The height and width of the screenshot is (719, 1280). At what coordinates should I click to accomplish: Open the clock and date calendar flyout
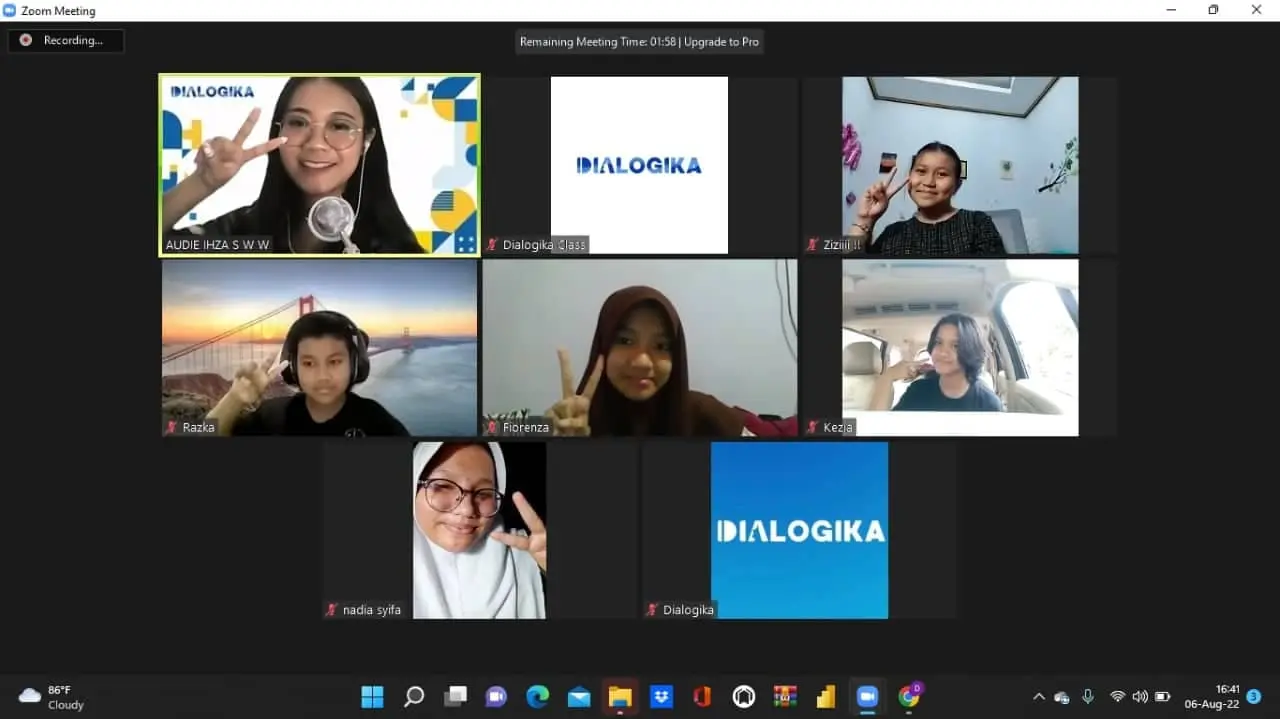1212,697
